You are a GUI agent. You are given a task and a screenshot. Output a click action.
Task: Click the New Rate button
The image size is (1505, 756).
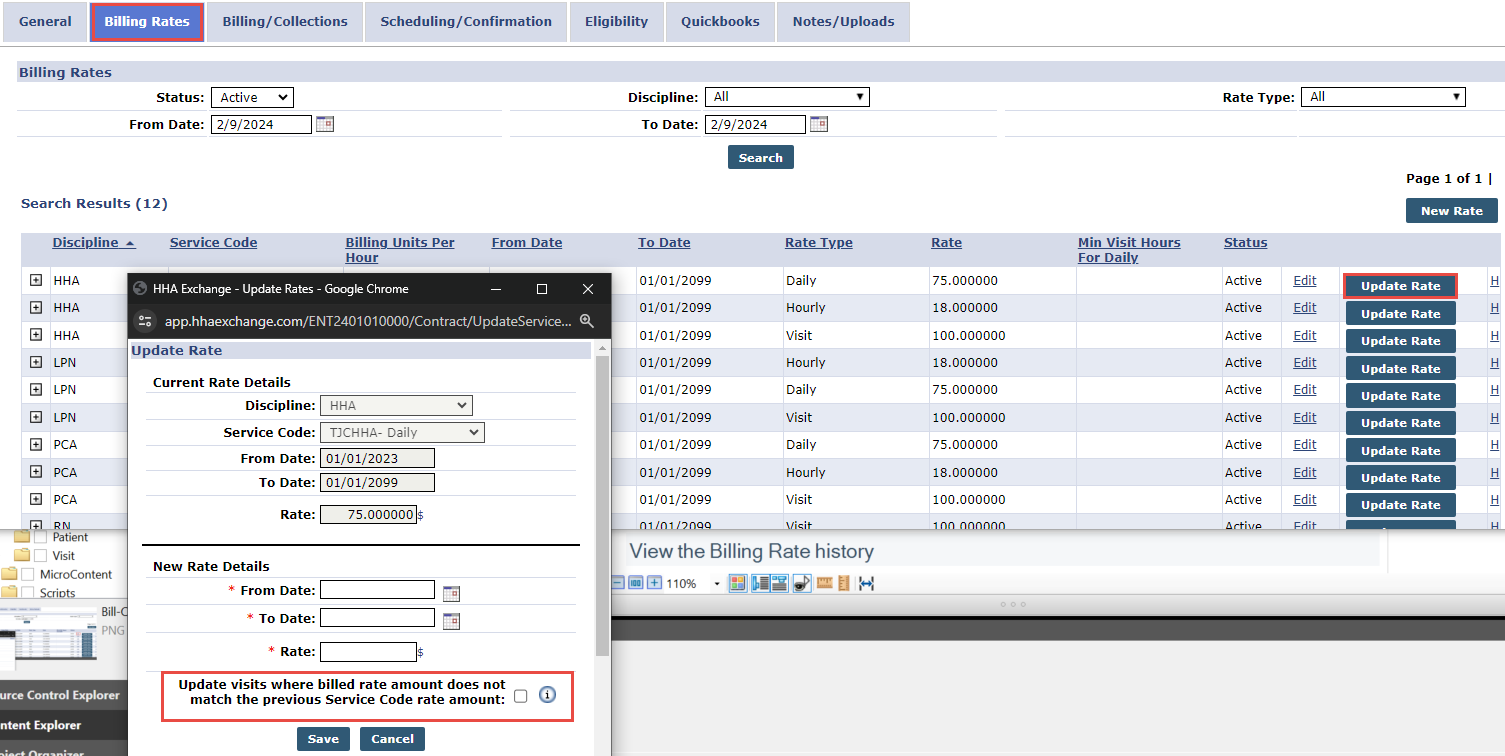pos(1452,211)
